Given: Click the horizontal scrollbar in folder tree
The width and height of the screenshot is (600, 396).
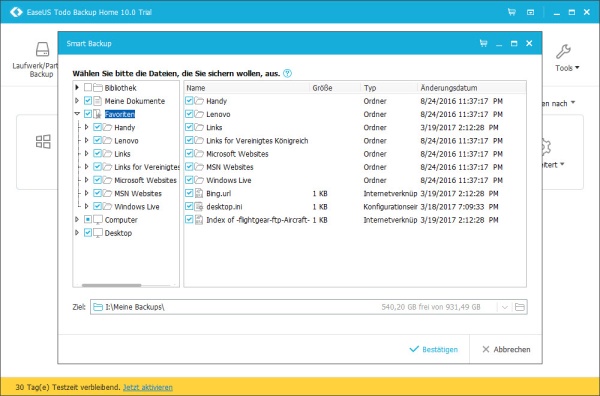Looking at the screenshot, I should tap(111, 285).
